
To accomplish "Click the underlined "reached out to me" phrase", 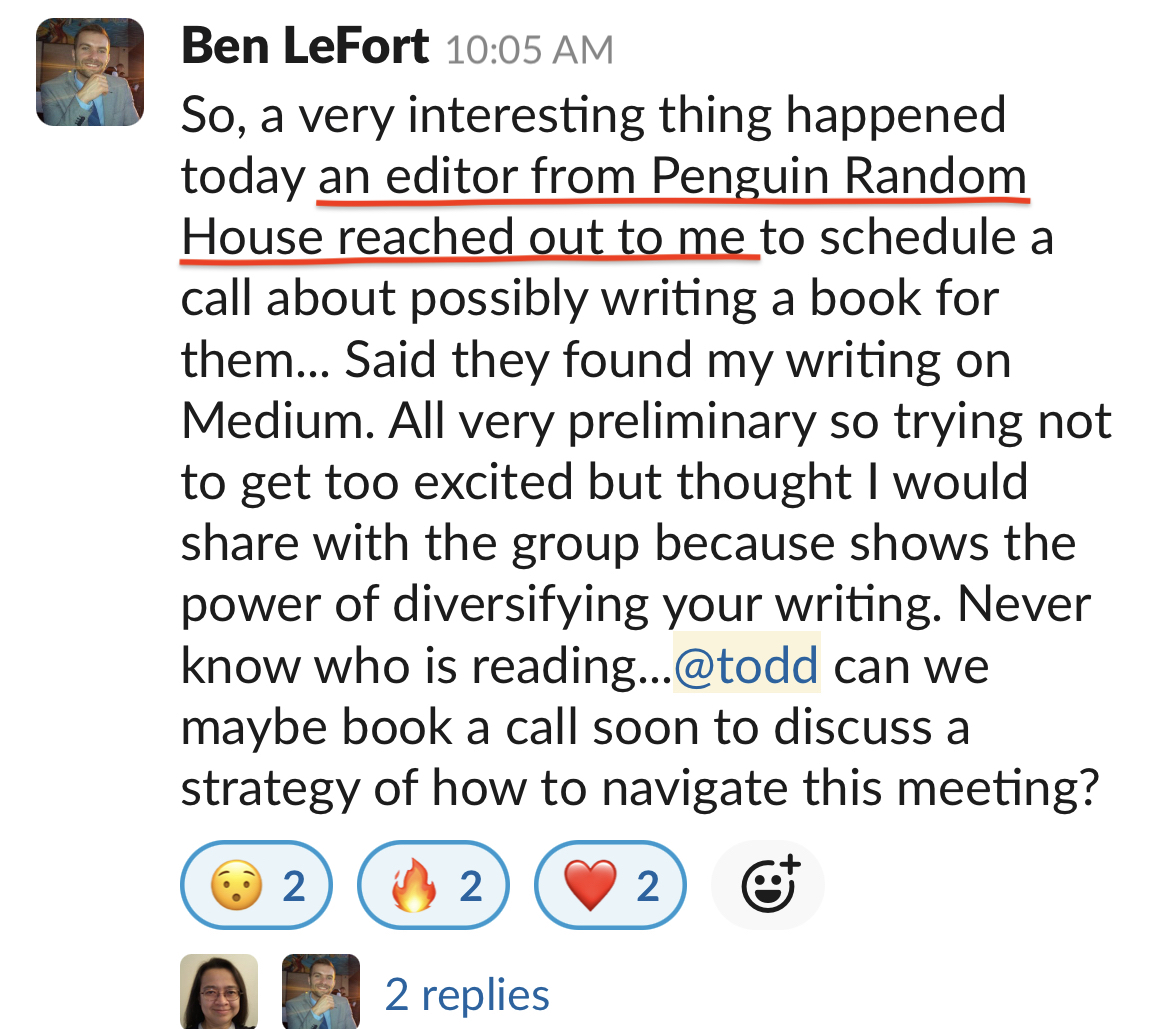I will [544, 239].
